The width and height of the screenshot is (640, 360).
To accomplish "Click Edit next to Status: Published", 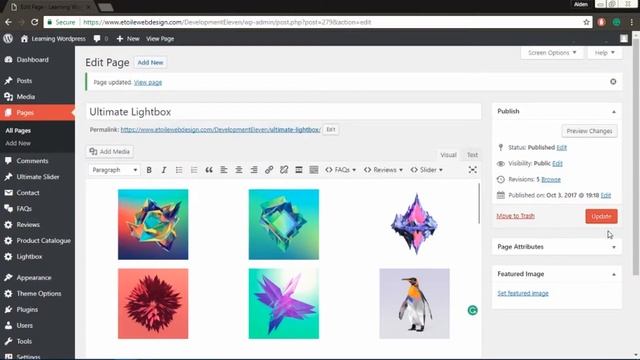I will coord(562,147).
